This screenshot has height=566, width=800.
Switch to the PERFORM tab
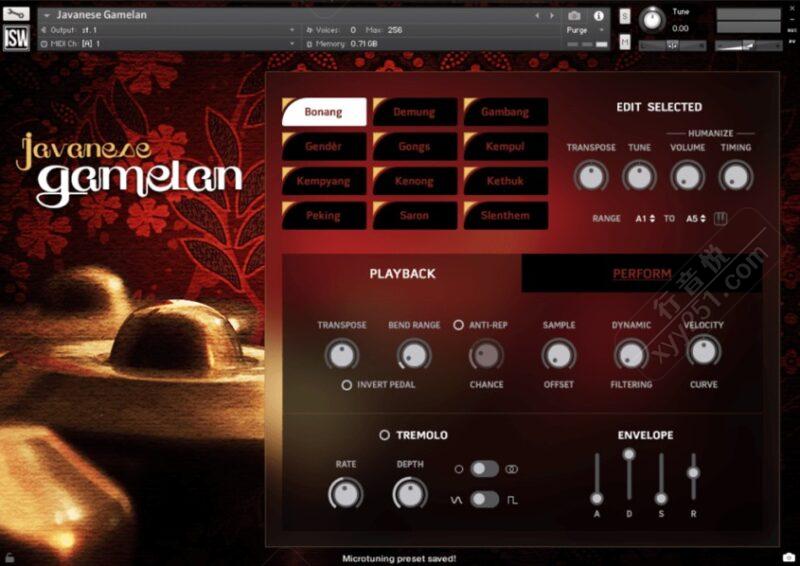pyautogui.click(x=642, y=274)
